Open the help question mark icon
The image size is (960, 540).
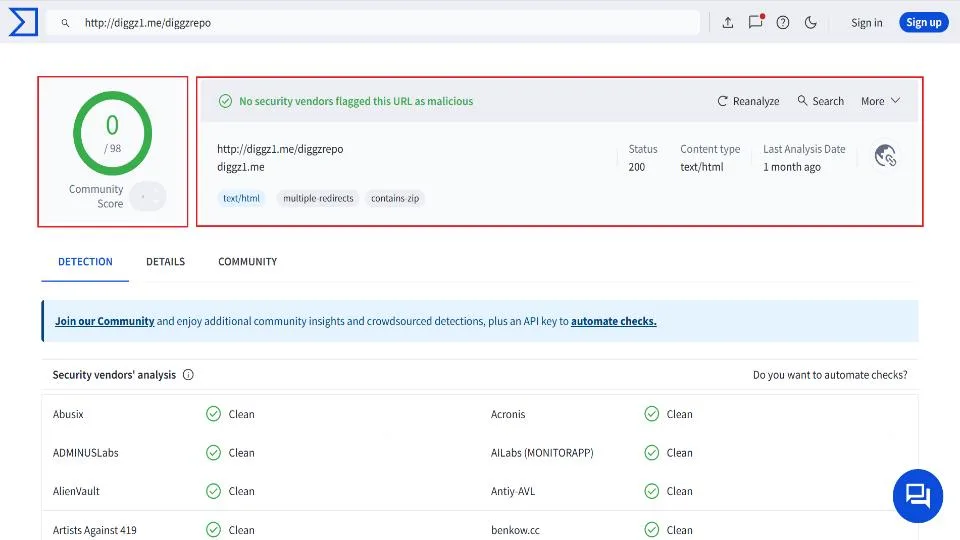pos(783,23)
